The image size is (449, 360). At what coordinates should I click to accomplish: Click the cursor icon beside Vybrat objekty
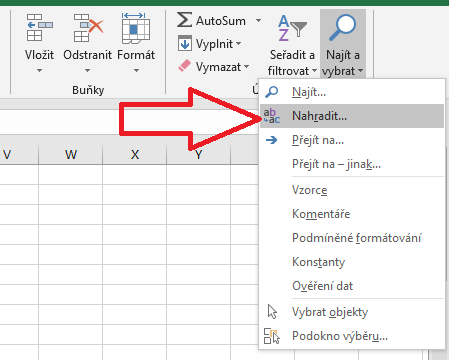point(272,312)
